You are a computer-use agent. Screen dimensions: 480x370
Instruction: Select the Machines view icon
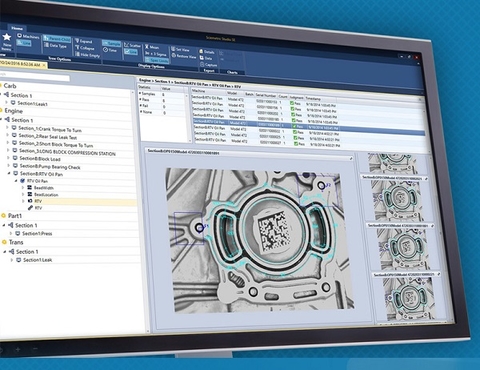pos(19,36)
